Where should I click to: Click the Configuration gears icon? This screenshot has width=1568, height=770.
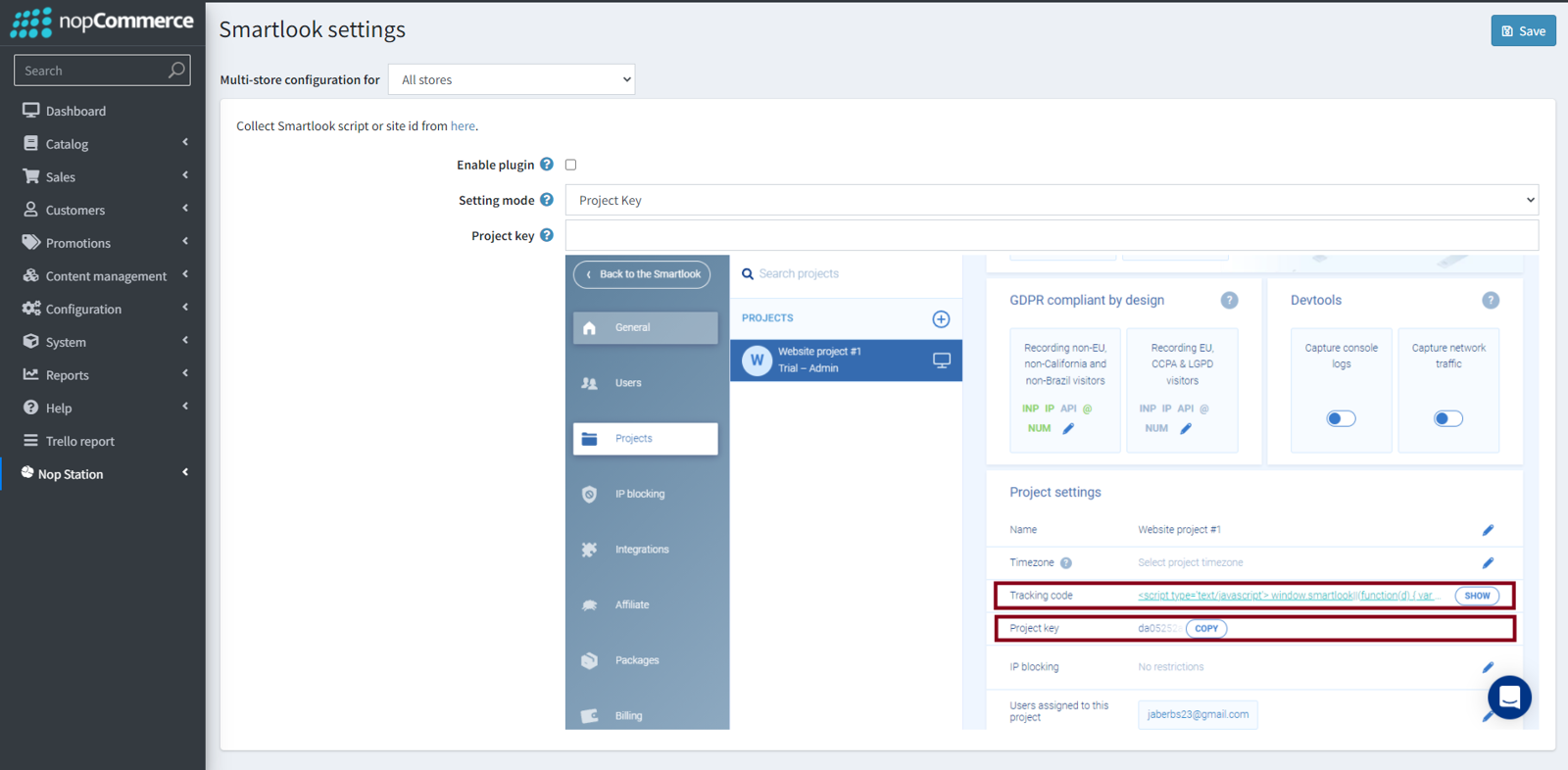point(31,309)
